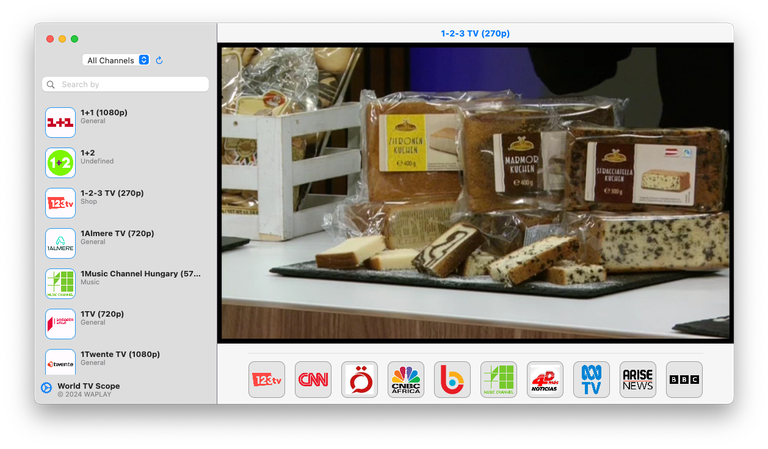Play 123tv from the bottom favorites bar
This screenshot has height=449, width=768.
tap(266, 379)
